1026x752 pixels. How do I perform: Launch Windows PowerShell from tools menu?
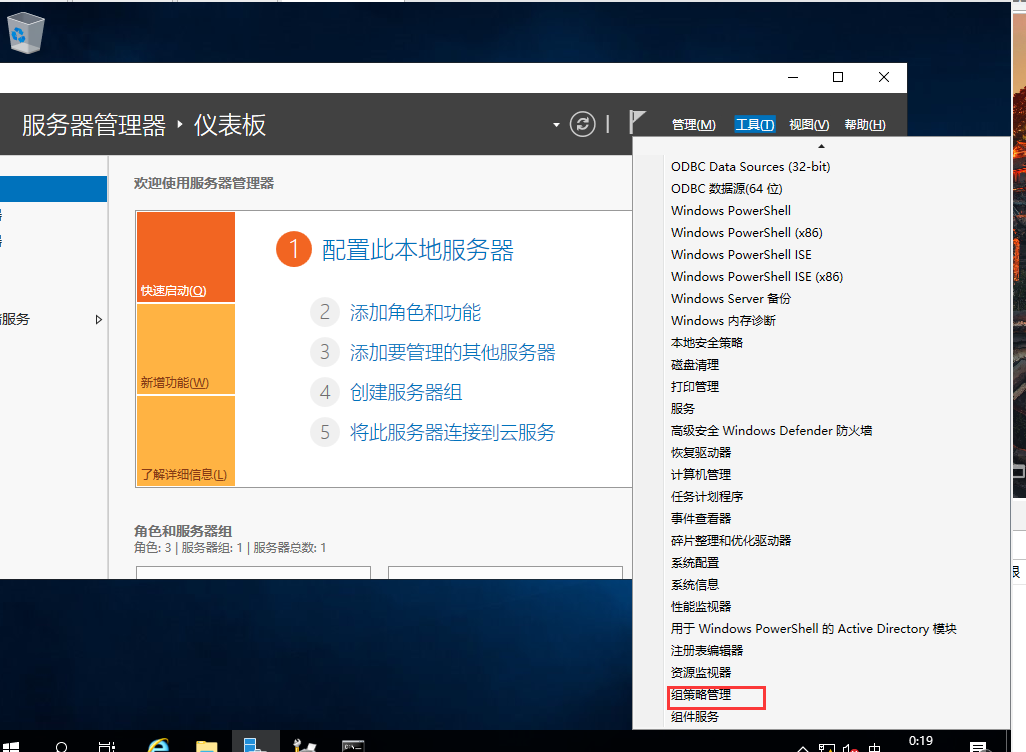click(x=731, y=210)
